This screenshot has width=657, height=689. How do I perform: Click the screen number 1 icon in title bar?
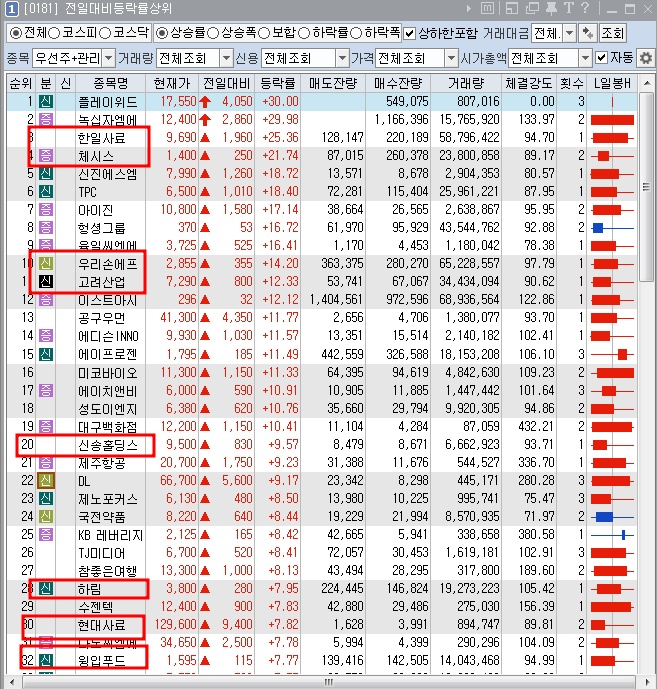12,9
